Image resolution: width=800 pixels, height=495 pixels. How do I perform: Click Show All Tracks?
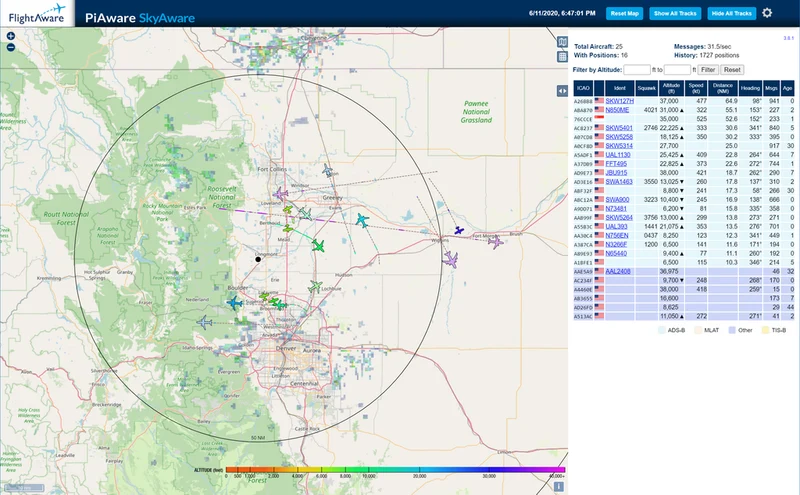point(675,13)
